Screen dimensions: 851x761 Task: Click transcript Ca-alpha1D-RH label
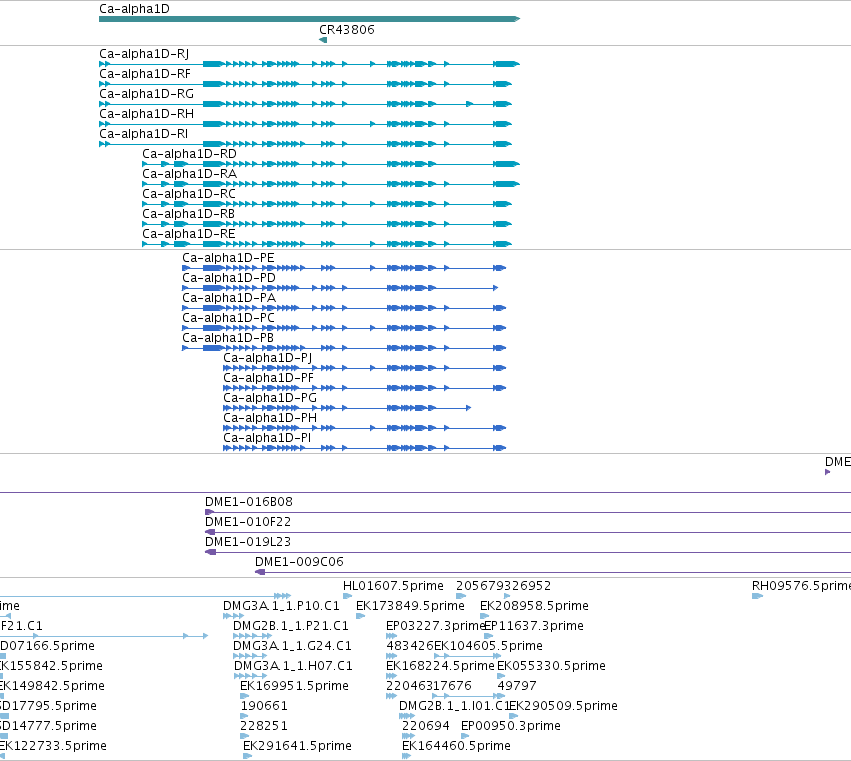click(146, 114)
